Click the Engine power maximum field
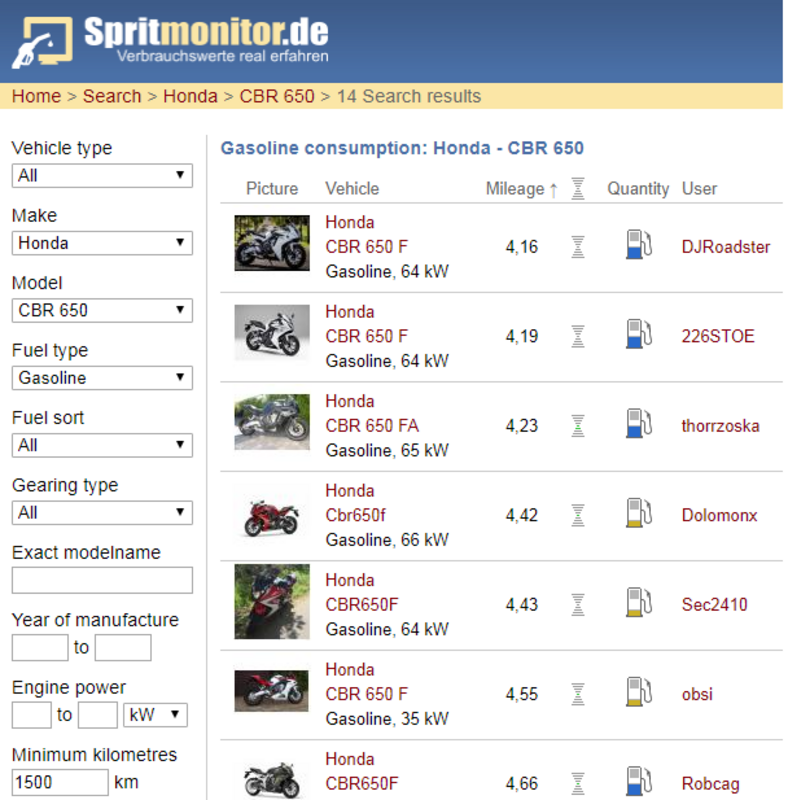The image size is (788, 800). pos(98,715)
